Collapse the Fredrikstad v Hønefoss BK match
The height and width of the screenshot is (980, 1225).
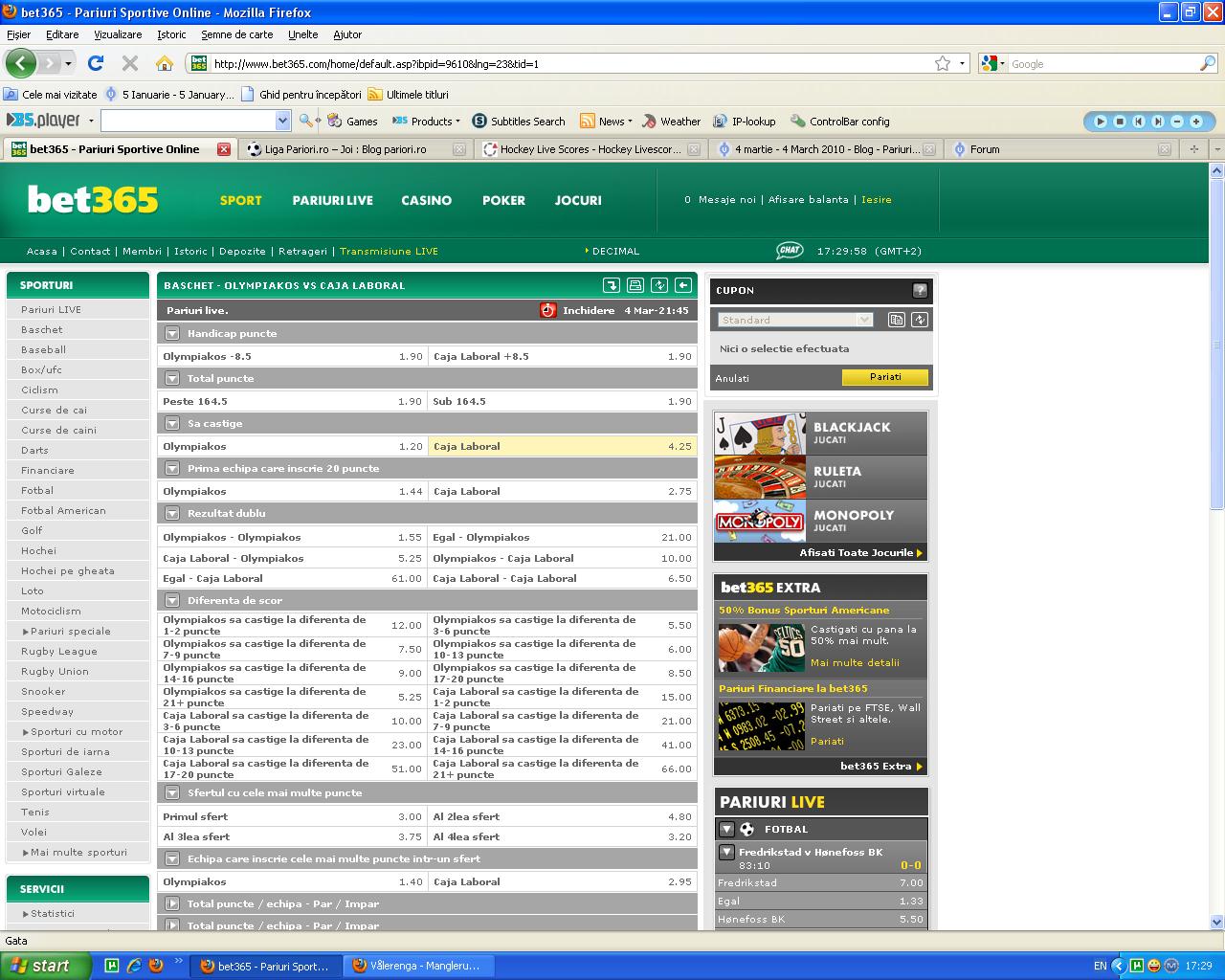pos(726,852)
